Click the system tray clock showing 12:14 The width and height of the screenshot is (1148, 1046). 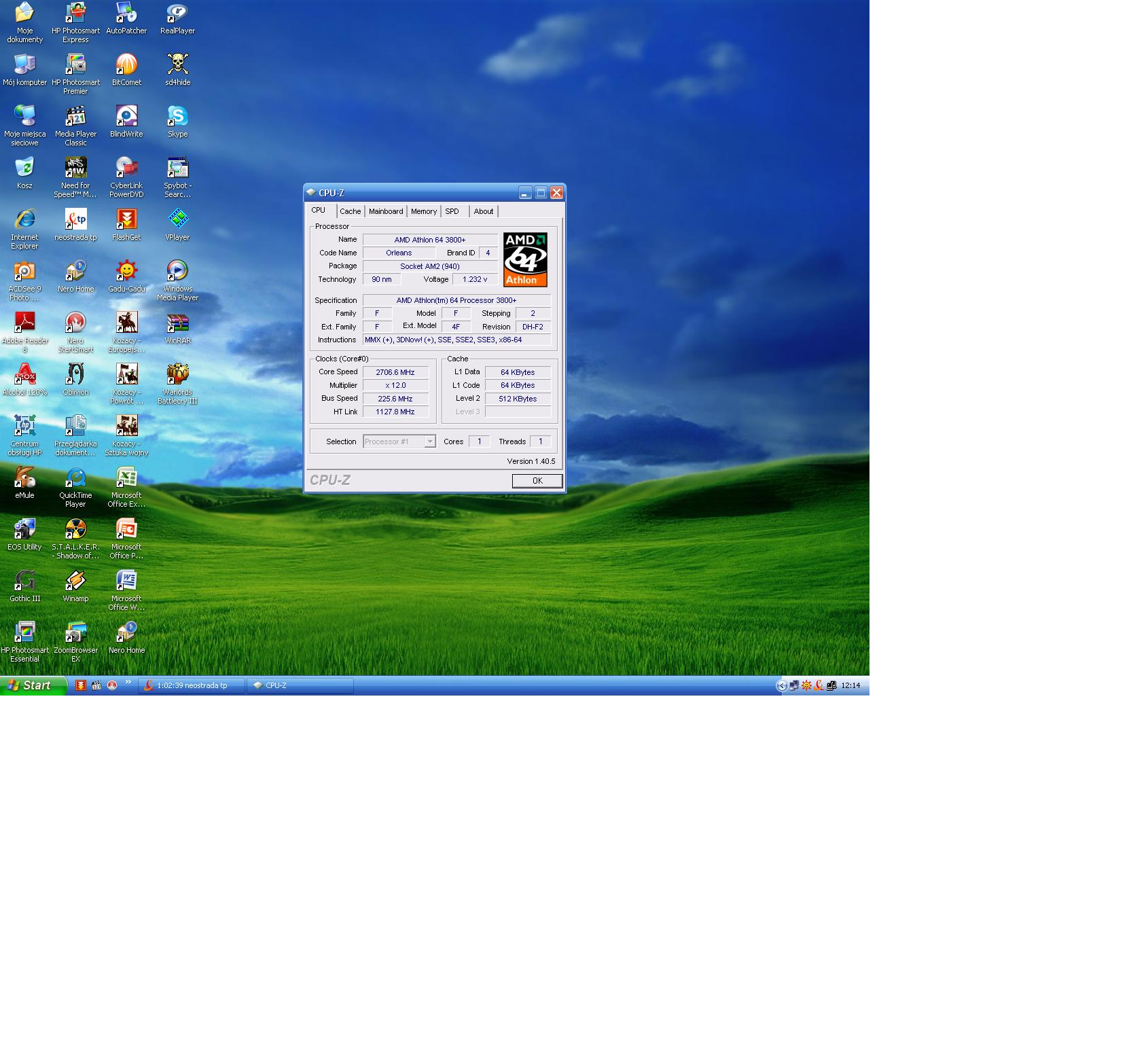tap(850, 686)
